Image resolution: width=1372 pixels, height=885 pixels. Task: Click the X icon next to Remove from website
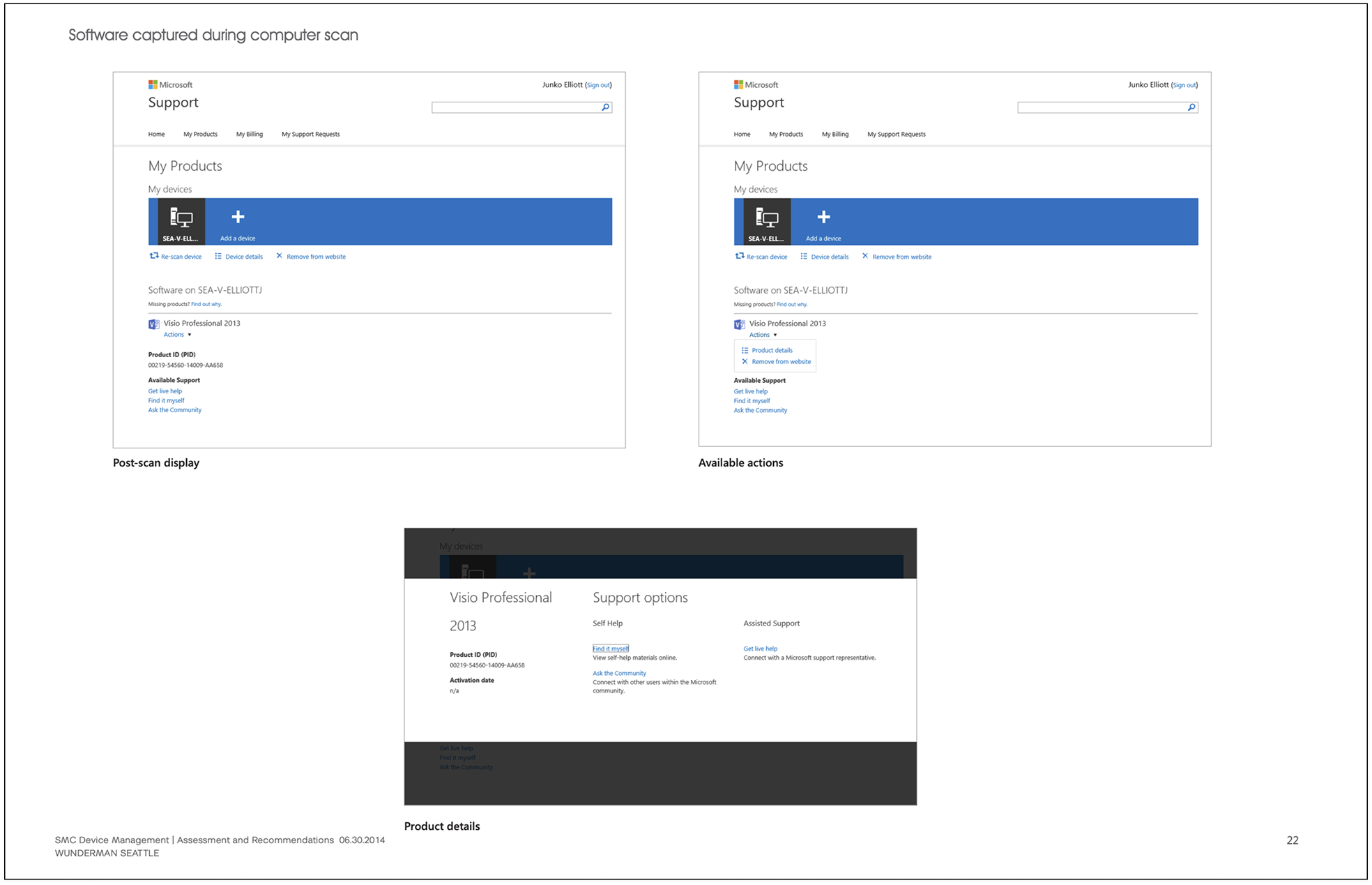point(279,256)
